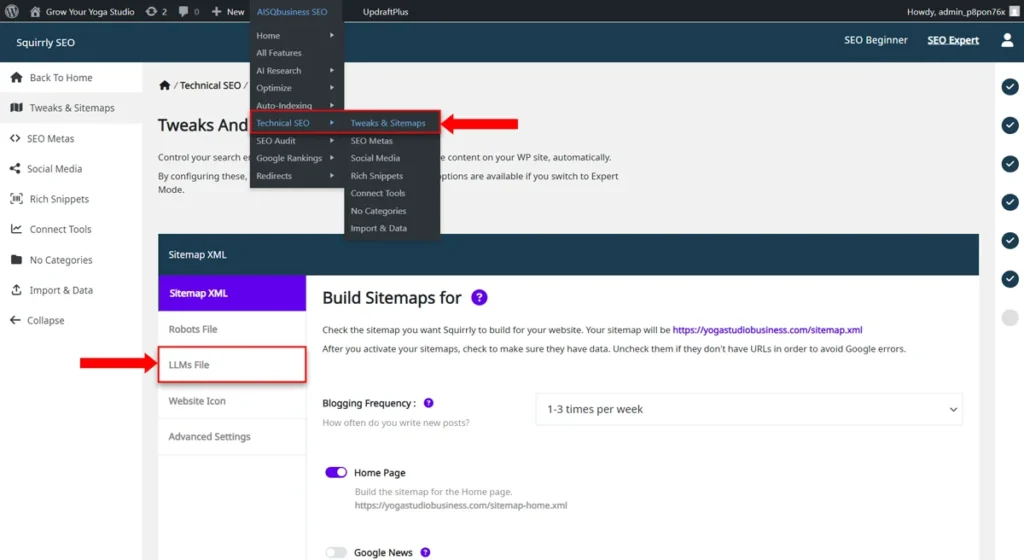Click the No Categories folder icon
This screenshot has height=560, width=1024.
[16, 259]
